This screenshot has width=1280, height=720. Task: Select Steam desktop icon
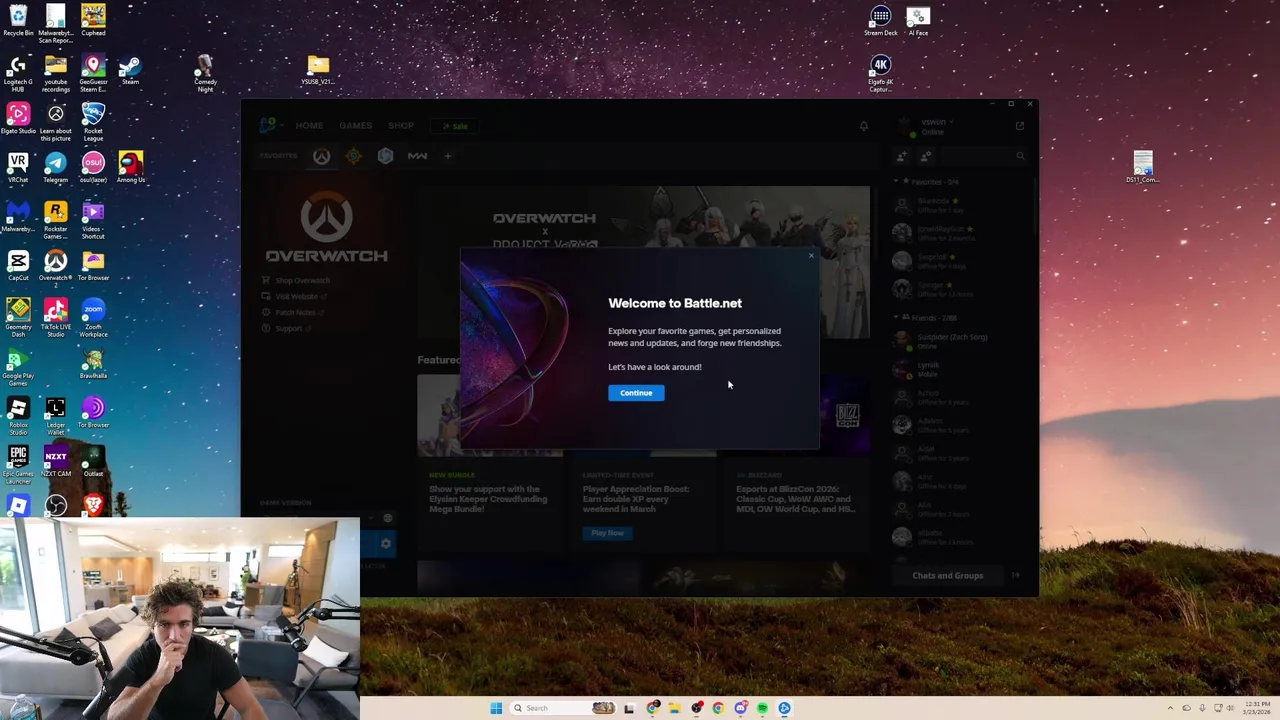pos(130,70)
